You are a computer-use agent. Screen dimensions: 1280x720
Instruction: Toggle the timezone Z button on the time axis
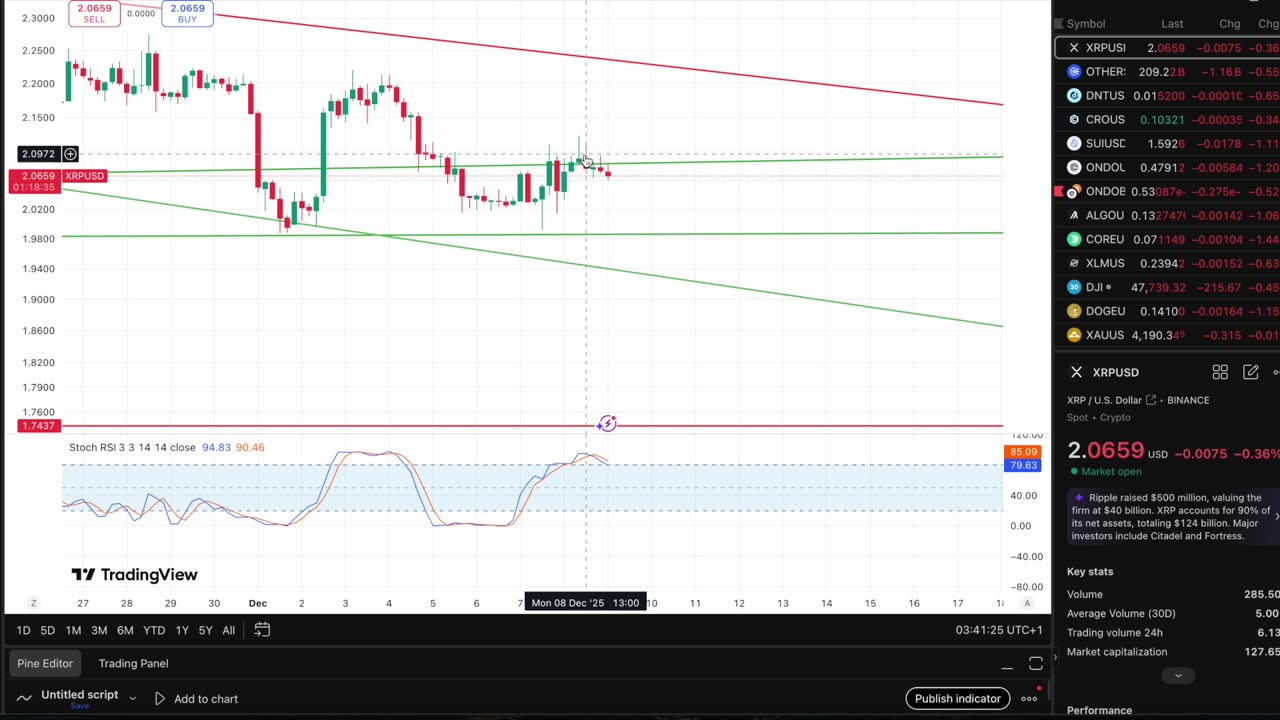tap(33, 603)
